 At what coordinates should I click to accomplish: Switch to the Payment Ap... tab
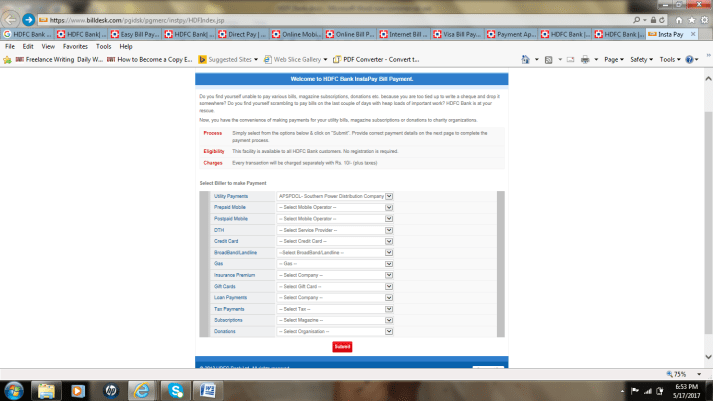tap(511, 34)
